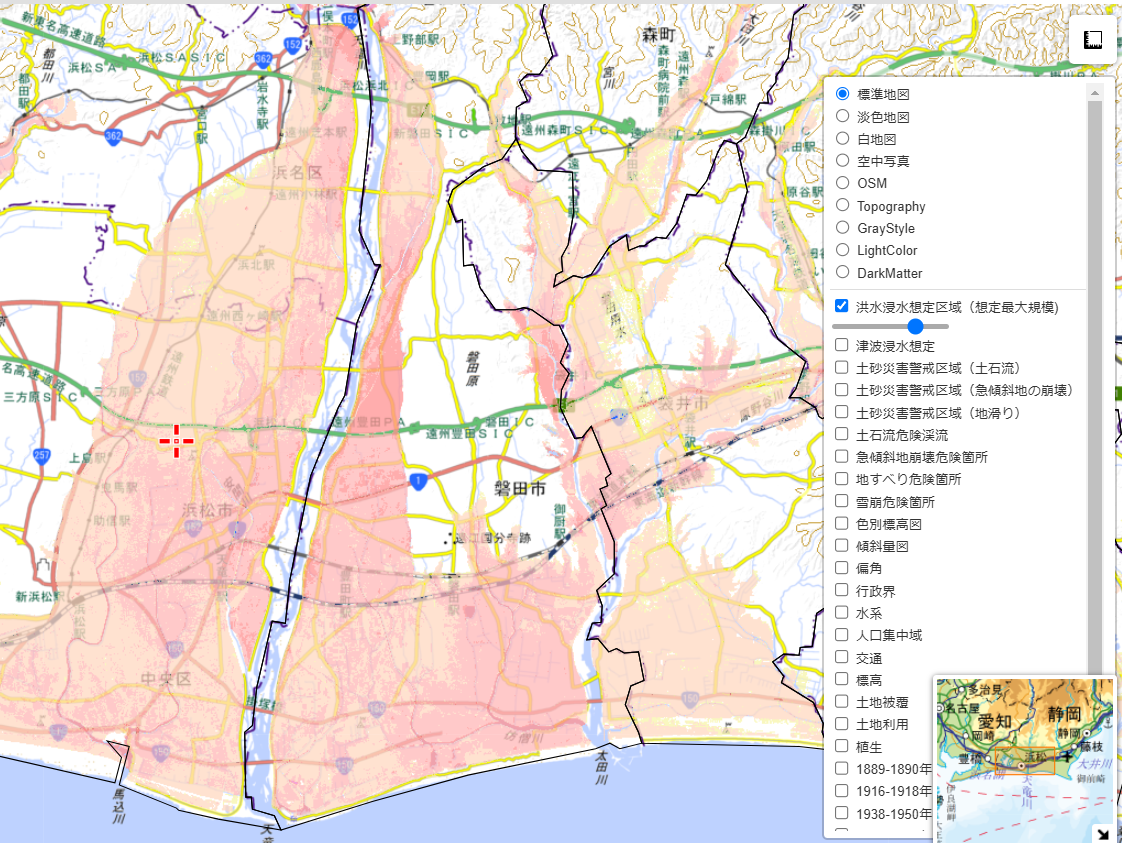
Task: Collapse the overview mini map
Action: click(1104, 832)
